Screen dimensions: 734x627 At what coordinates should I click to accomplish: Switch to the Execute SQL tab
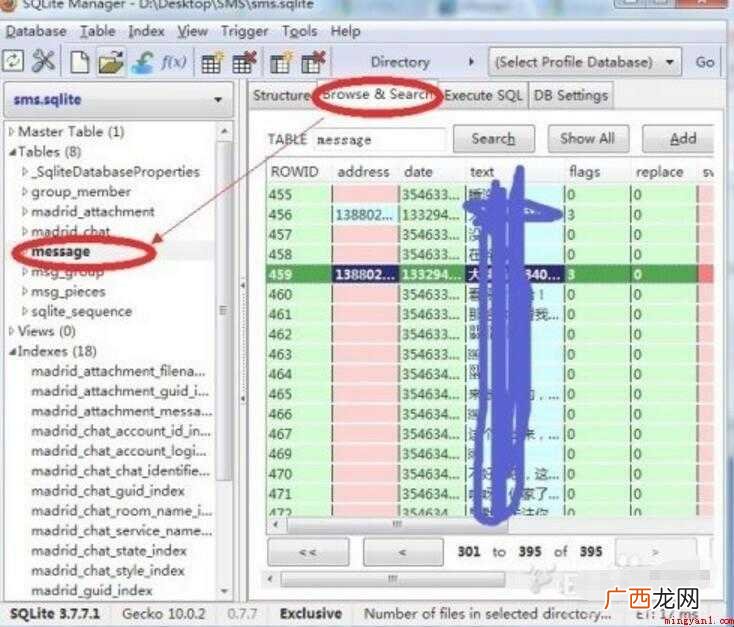click(x=483, y=96)
